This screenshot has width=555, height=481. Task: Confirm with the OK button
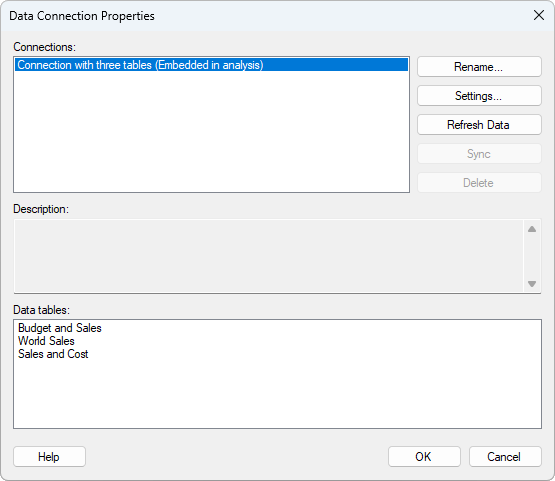click(424, 457)
